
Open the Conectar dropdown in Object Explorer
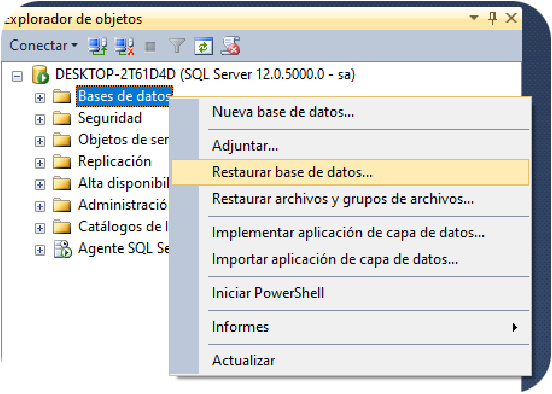[x=43, y=45]
